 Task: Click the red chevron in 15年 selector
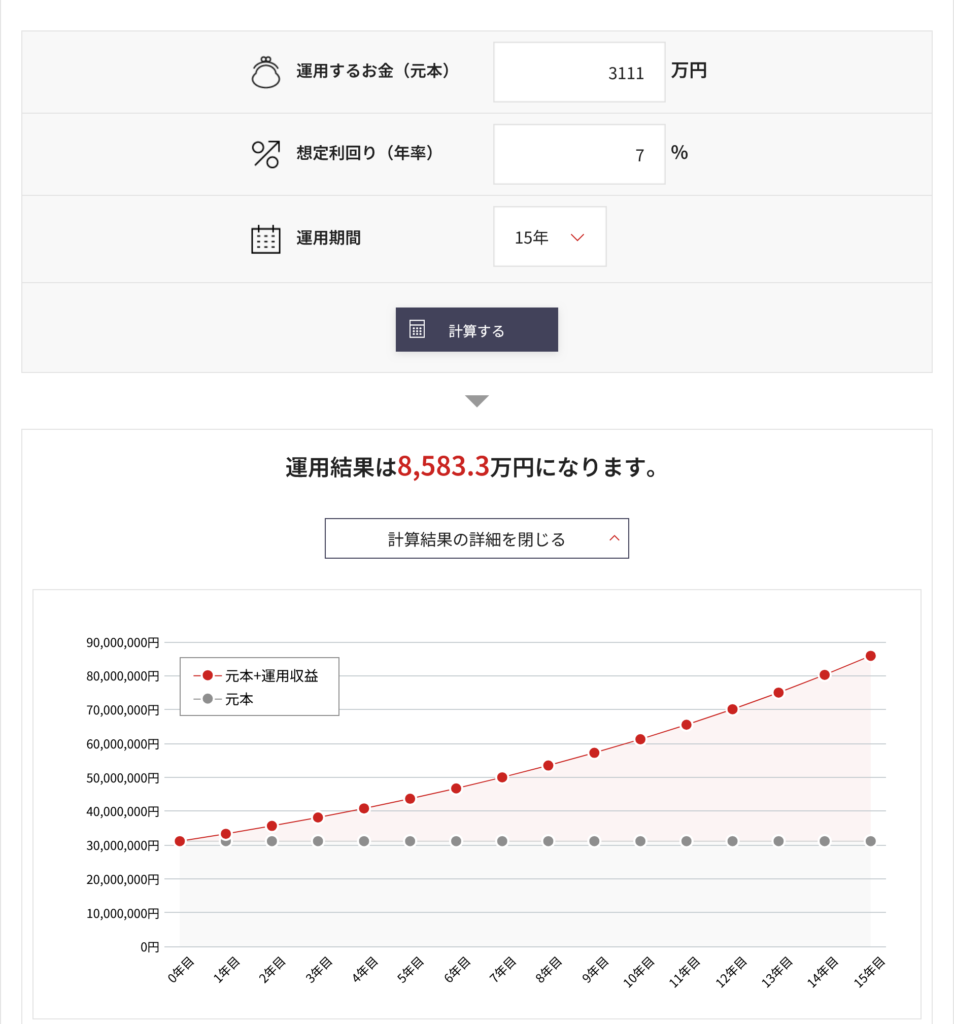click(577, 238)
